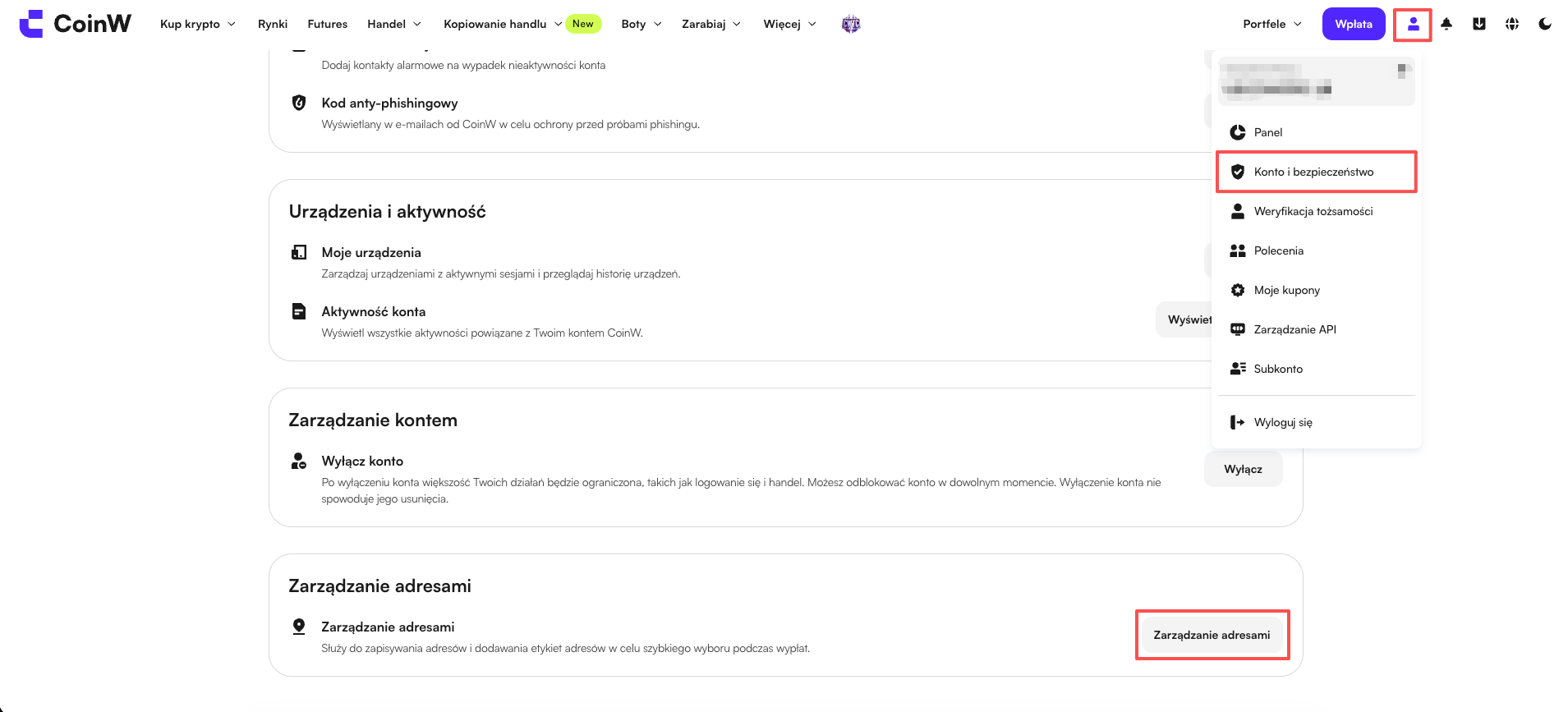Click the Wpłata deposit button

1354,24
